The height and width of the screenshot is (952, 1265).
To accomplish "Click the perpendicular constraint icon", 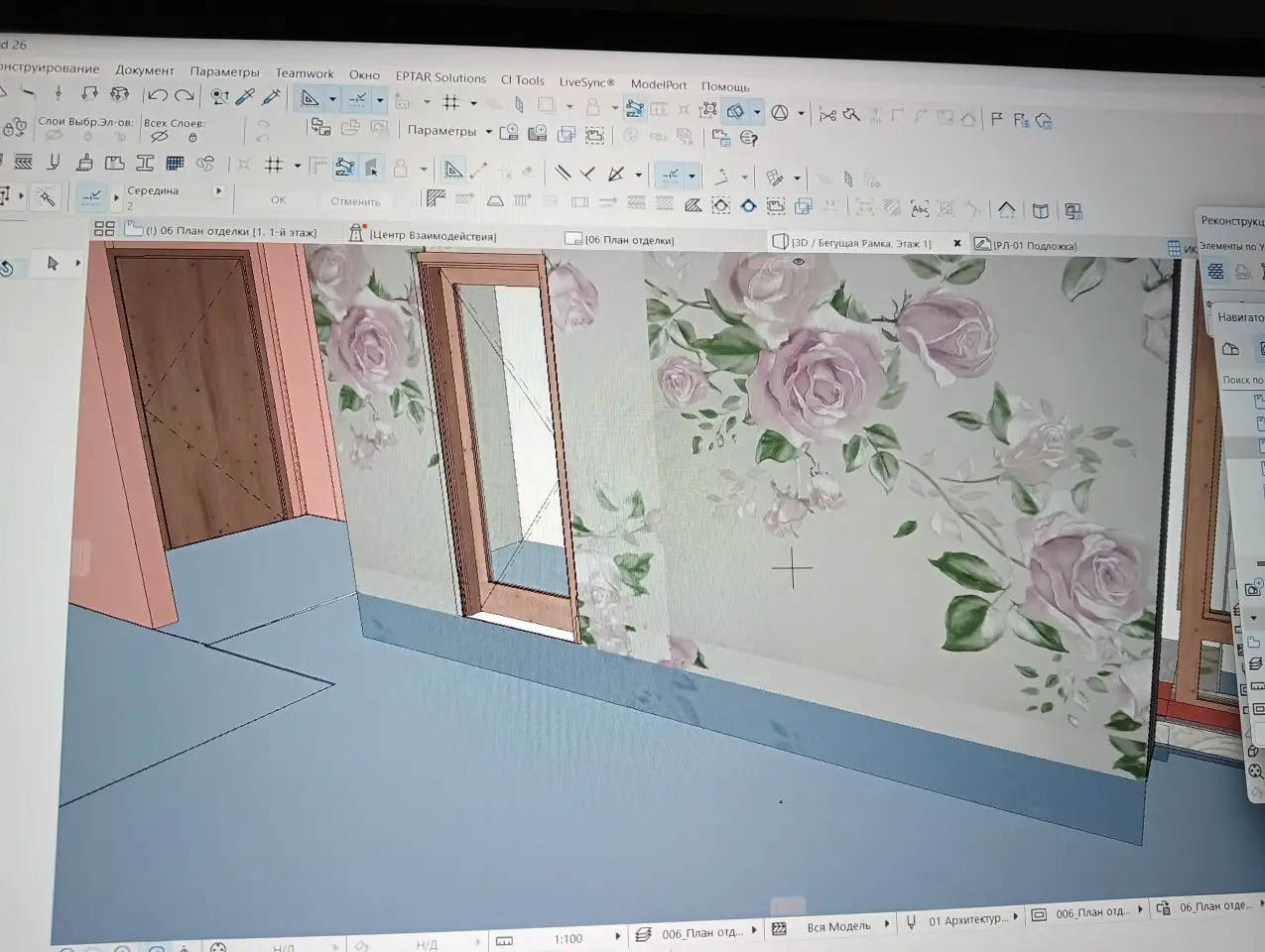I will click(x=588, y=174).
